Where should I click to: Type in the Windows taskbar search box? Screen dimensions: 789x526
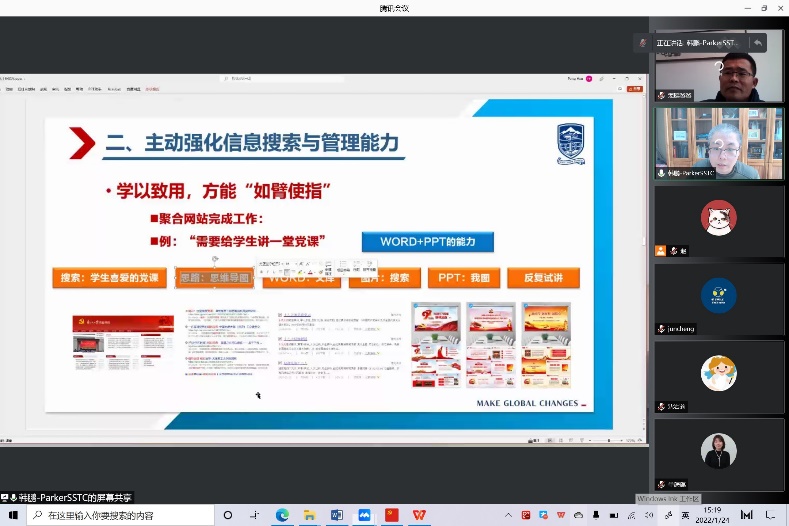pyautogui.click(x=120, y=515)
